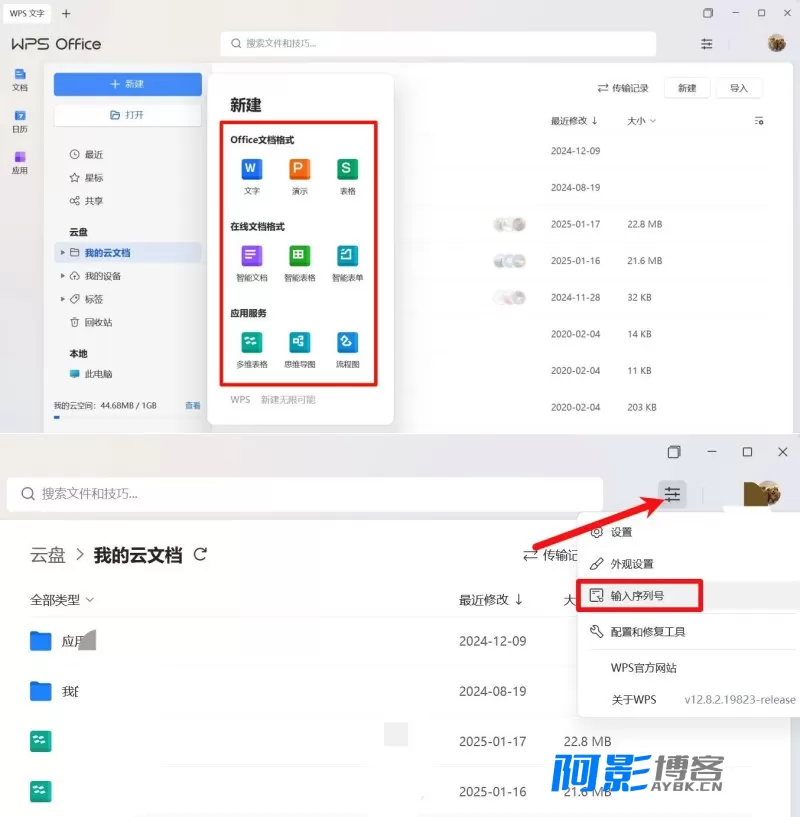Expand the 我的云文档 tree node
The image size is (800, 817).
pyautogui.click(x=63, y=253)
